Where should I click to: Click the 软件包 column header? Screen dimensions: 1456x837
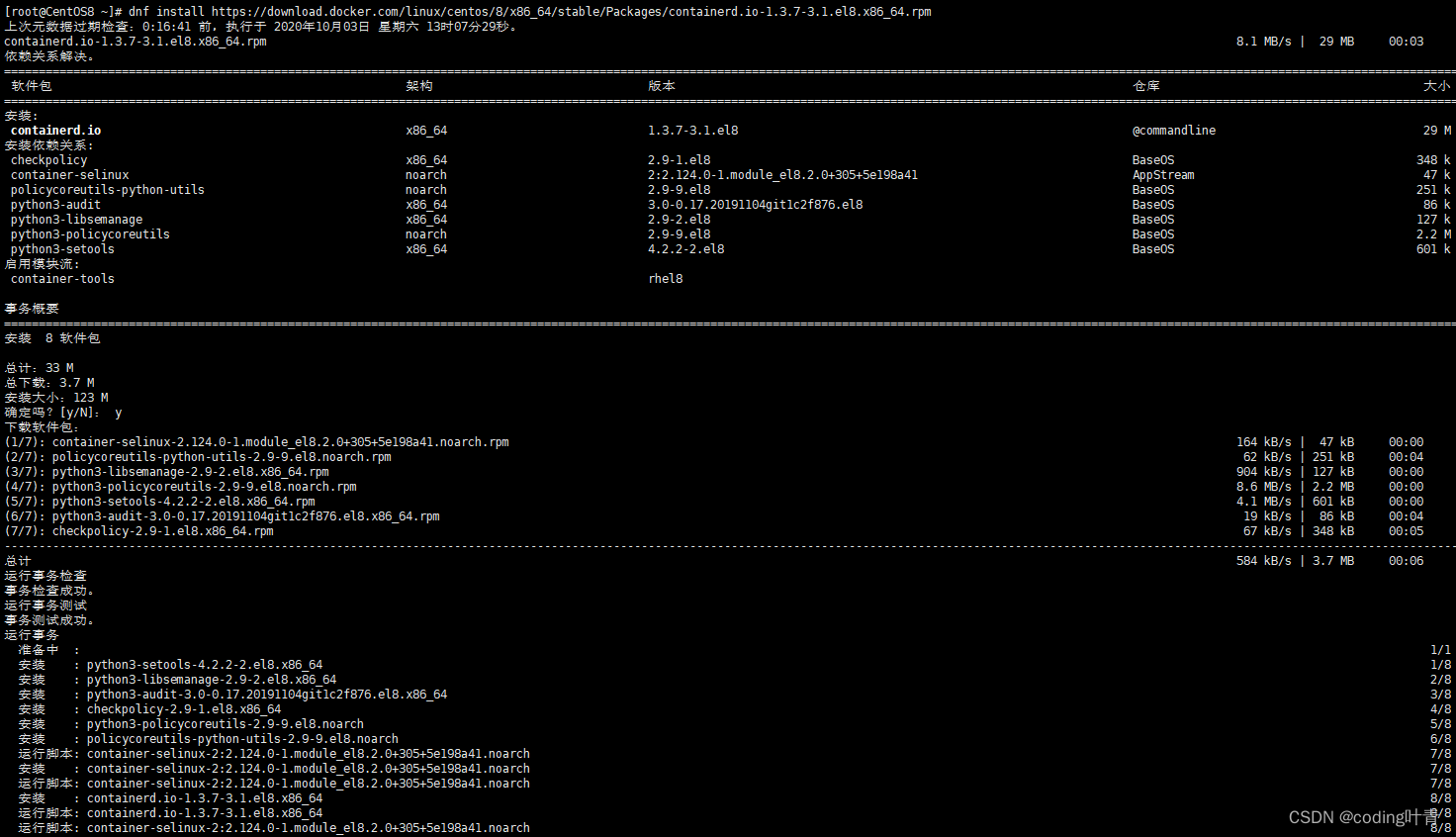(32, 86)
